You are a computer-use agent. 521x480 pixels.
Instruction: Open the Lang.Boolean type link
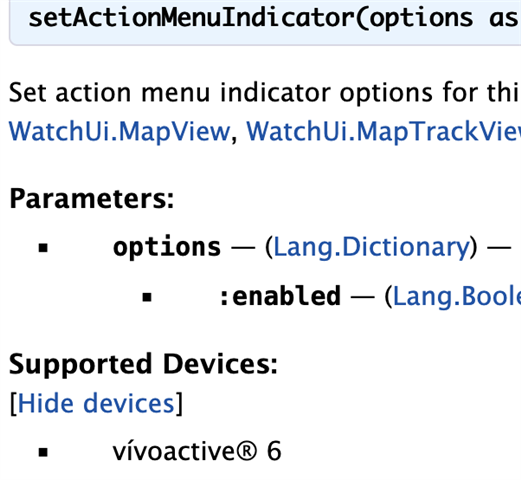pos(457,296)
